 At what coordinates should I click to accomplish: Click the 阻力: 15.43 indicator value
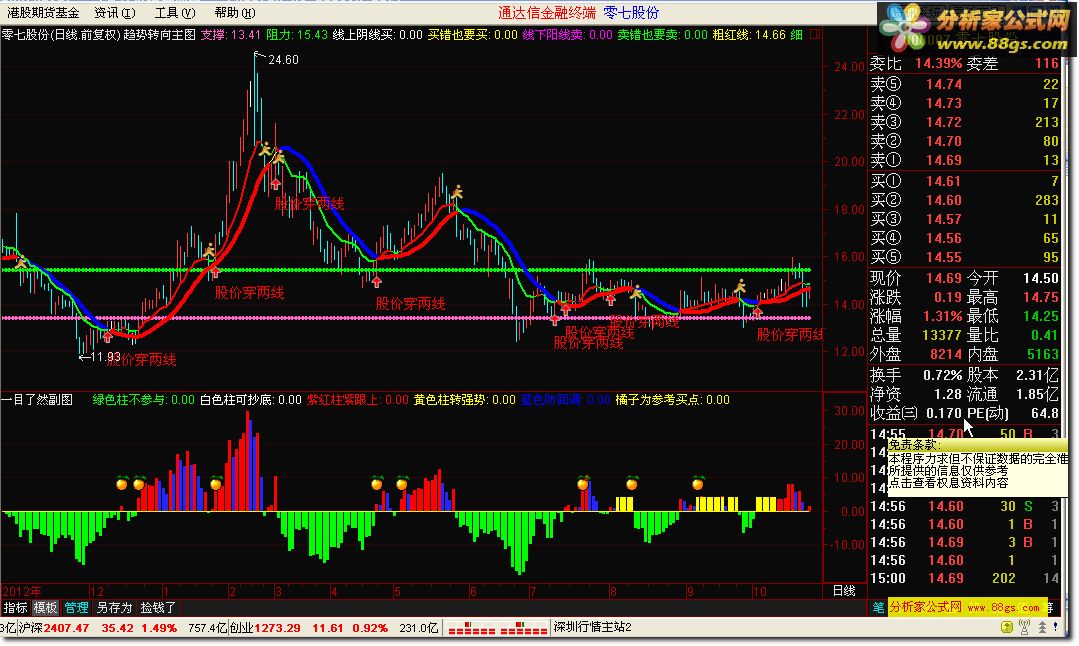pos(297,34)
